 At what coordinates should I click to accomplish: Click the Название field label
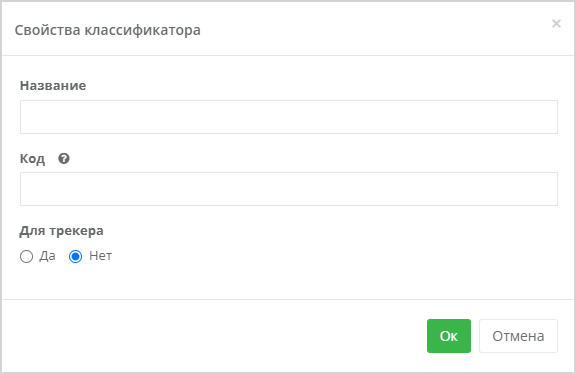click(53, 86)
